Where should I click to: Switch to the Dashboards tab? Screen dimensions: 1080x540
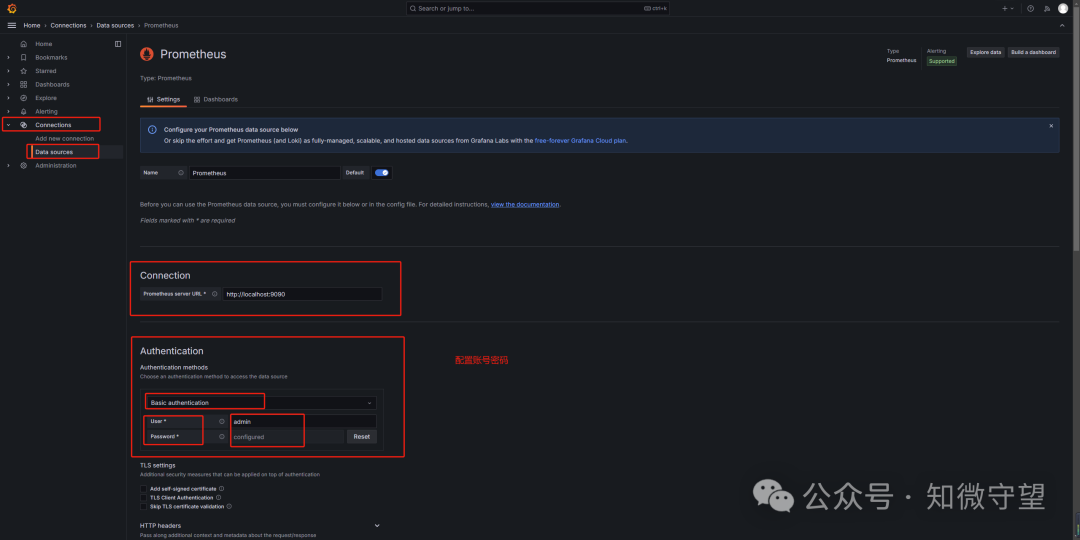point(216,99)
